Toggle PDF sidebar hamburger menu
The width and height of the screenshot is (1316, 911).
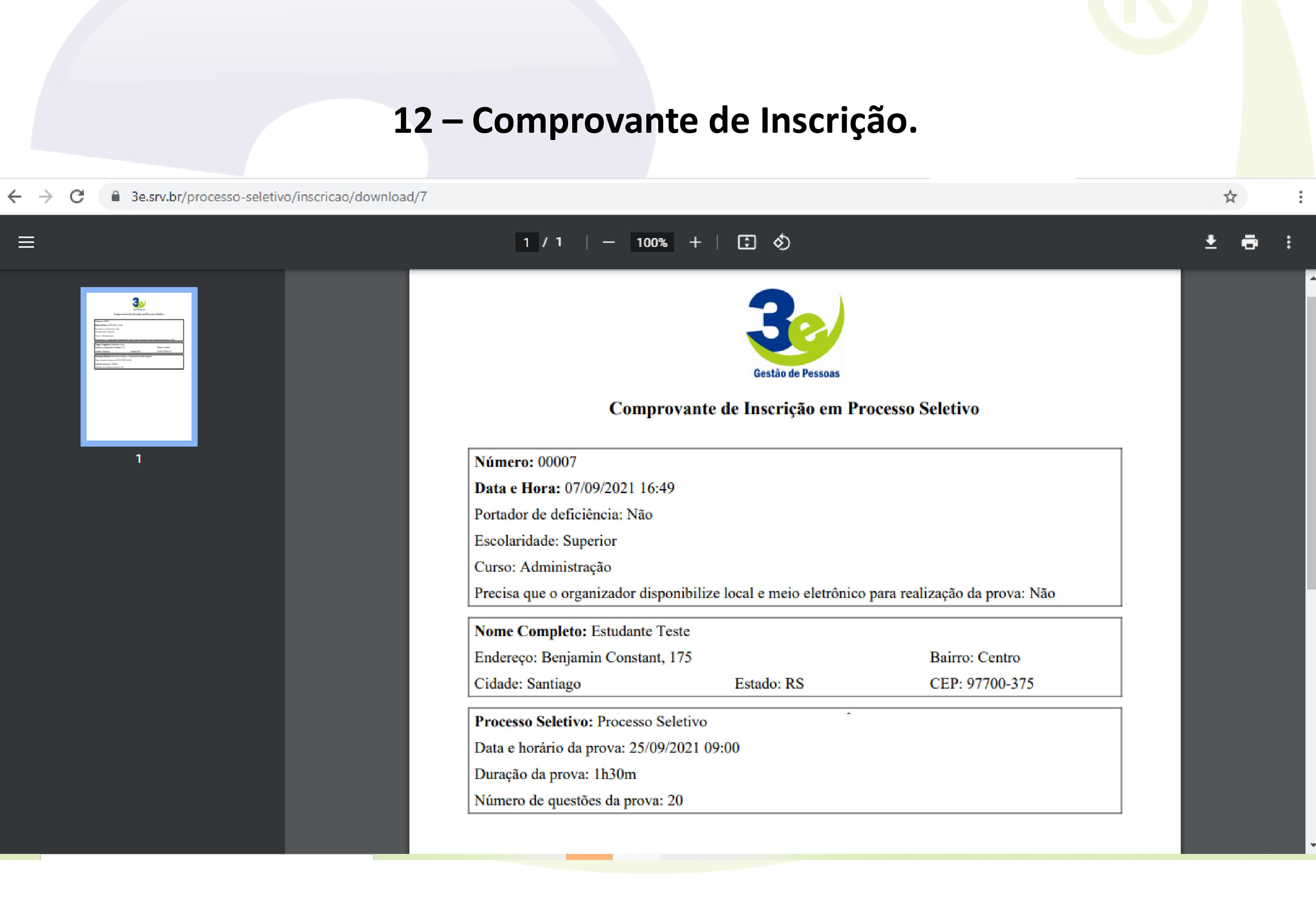(x=26, y=242)
